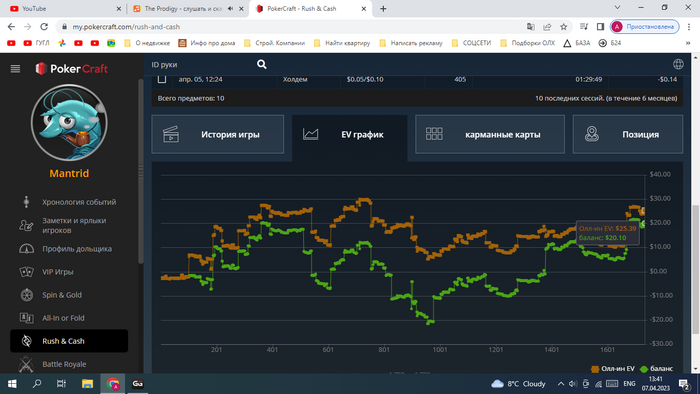Open the Подборки ОЛХ bookmark folder
Screen dimensions: 700x394
[x=528, y=43]
